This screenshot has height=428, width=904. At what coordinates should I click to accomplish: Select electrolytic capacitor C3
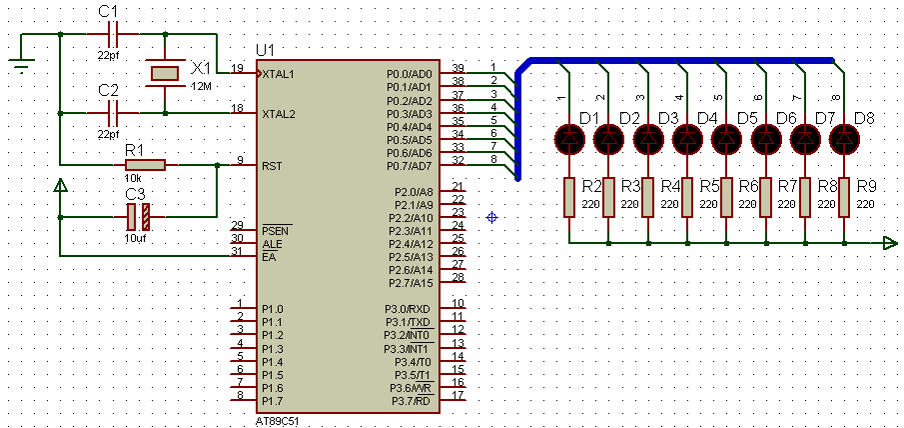click(138, 217)
